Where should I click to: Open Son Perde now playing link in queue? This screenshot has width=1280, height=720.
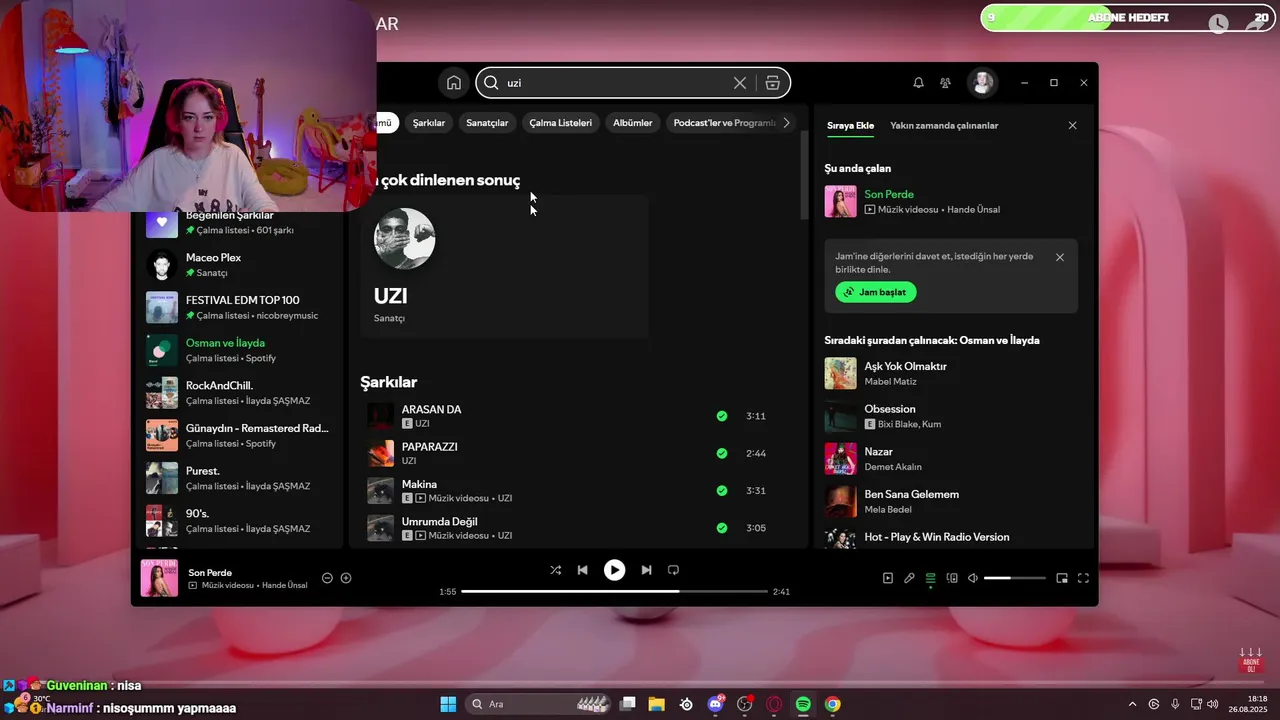[889, 194]
